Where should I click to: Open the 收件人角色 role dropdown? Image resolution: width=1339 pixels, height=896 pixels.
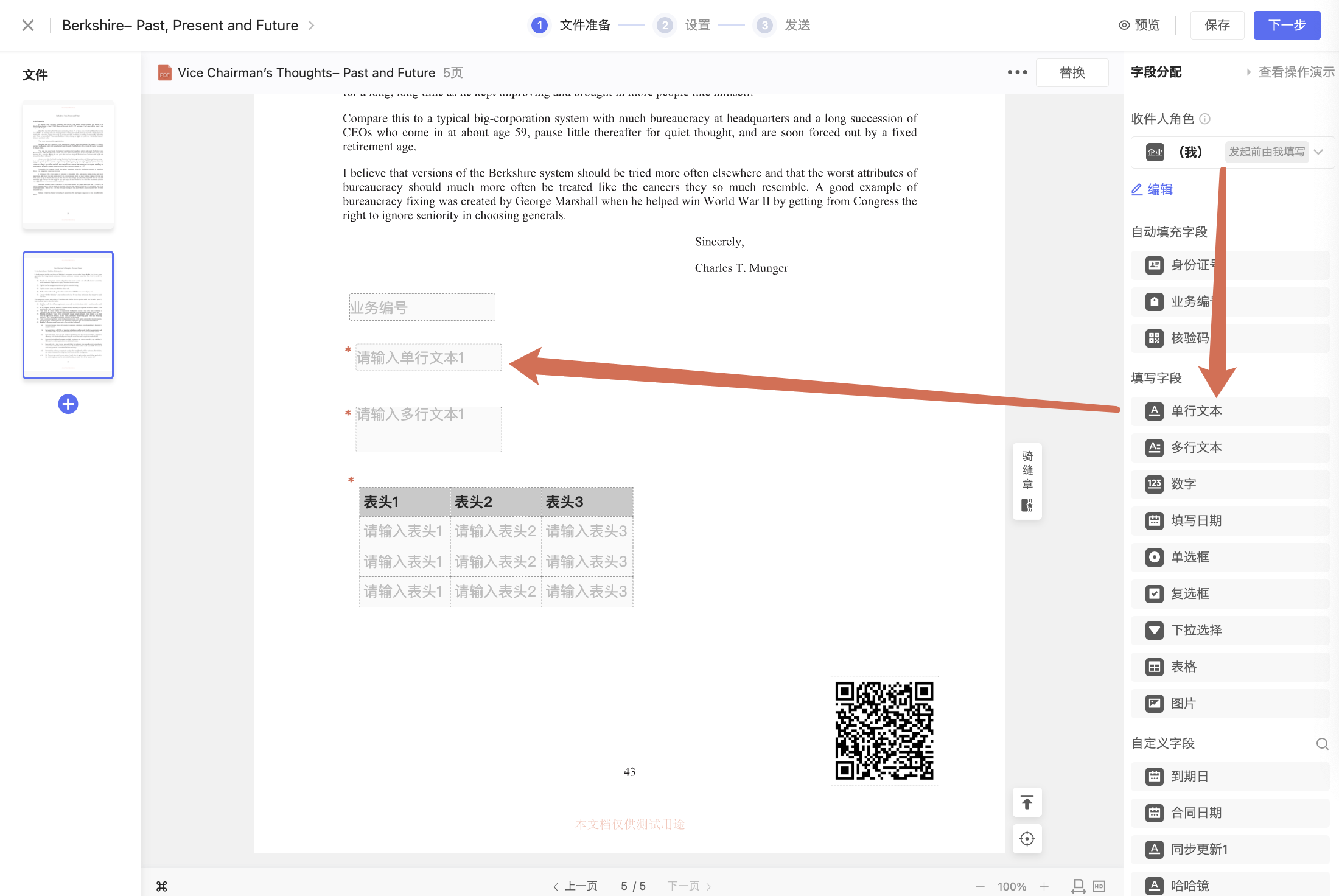[1318, 152]
